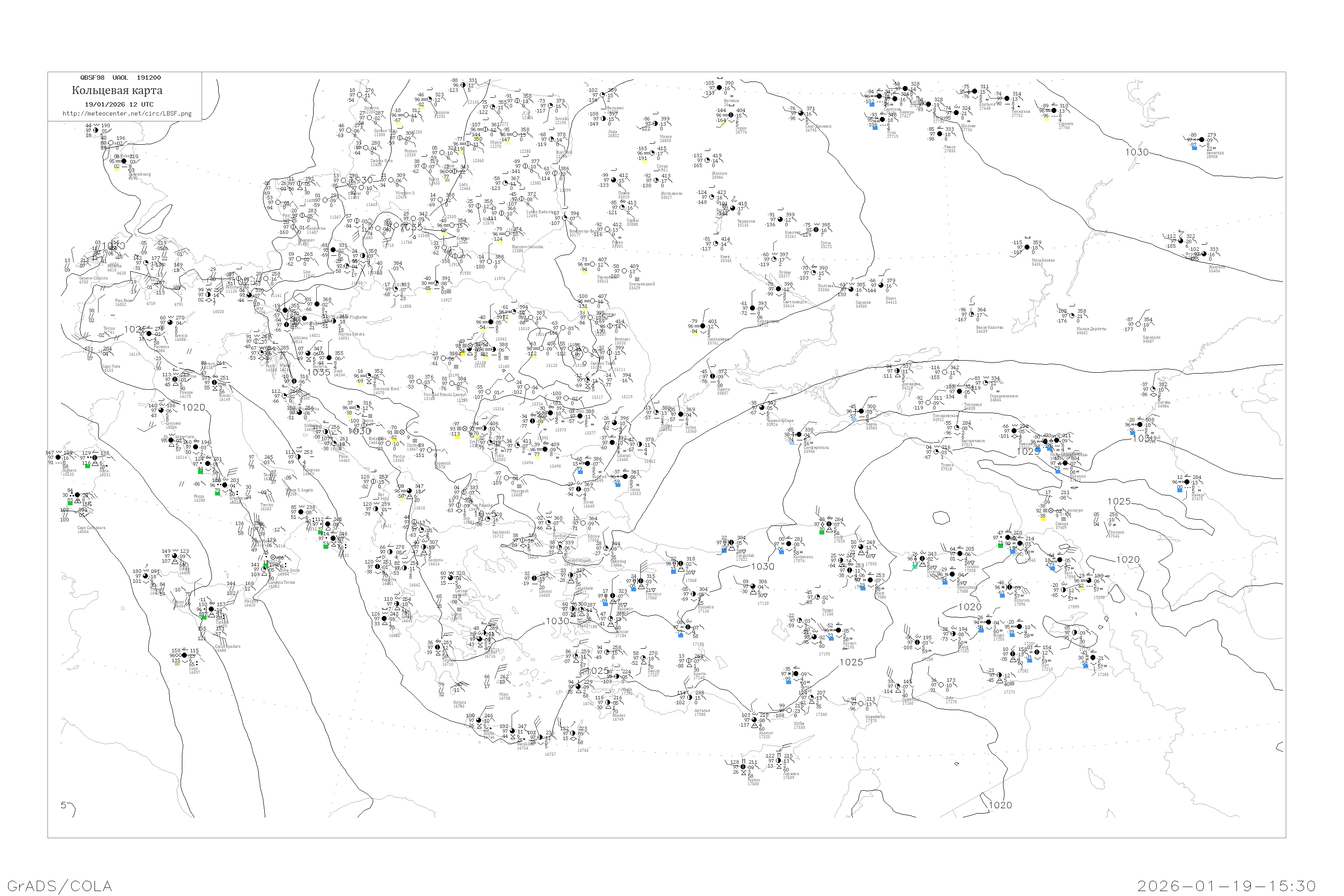Click the Михайловка station circle symbol
The image size is (1344, 896).
[1027, 247]
